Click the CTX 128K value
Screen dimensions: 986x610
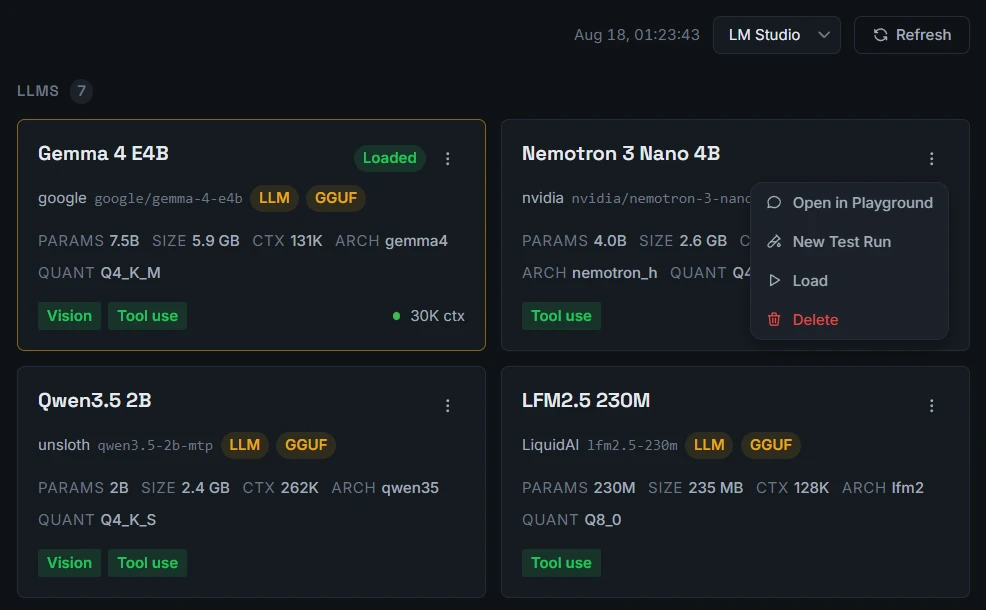point(811,488)
